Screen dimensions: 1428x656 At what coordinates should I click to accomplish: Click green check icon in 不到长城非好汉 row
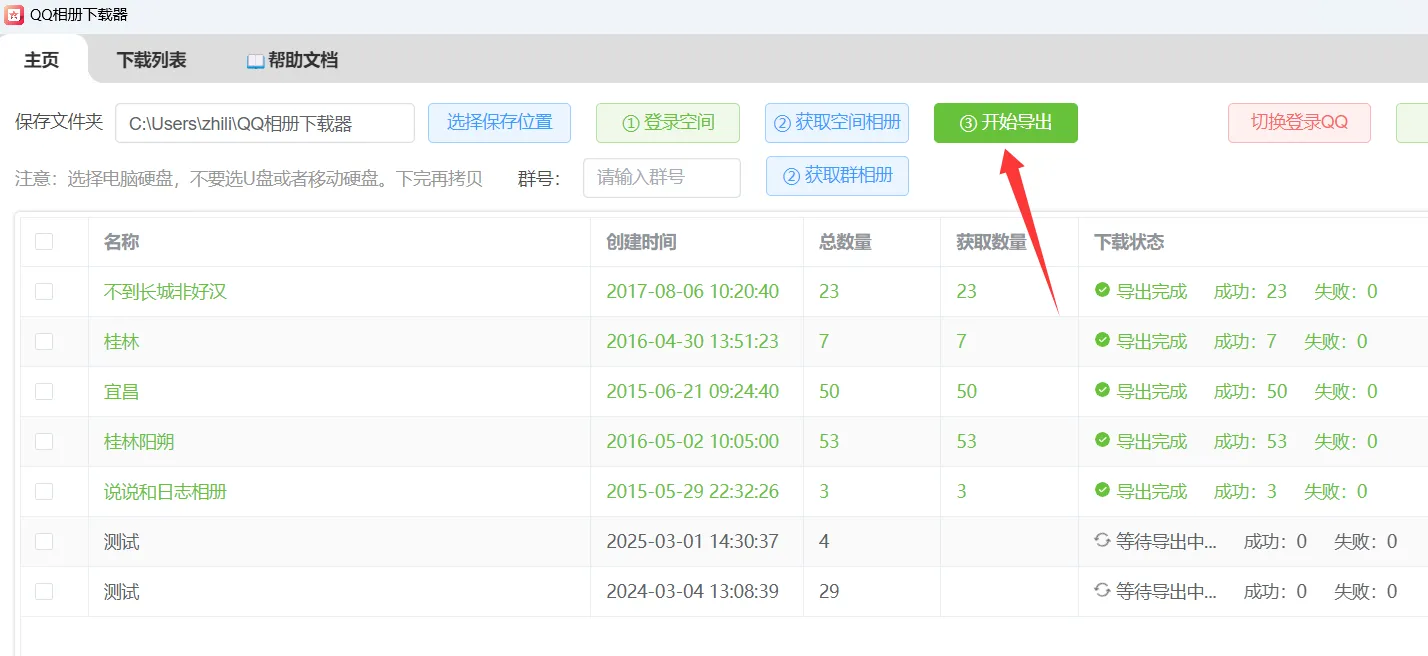(x=1102, y=291)
